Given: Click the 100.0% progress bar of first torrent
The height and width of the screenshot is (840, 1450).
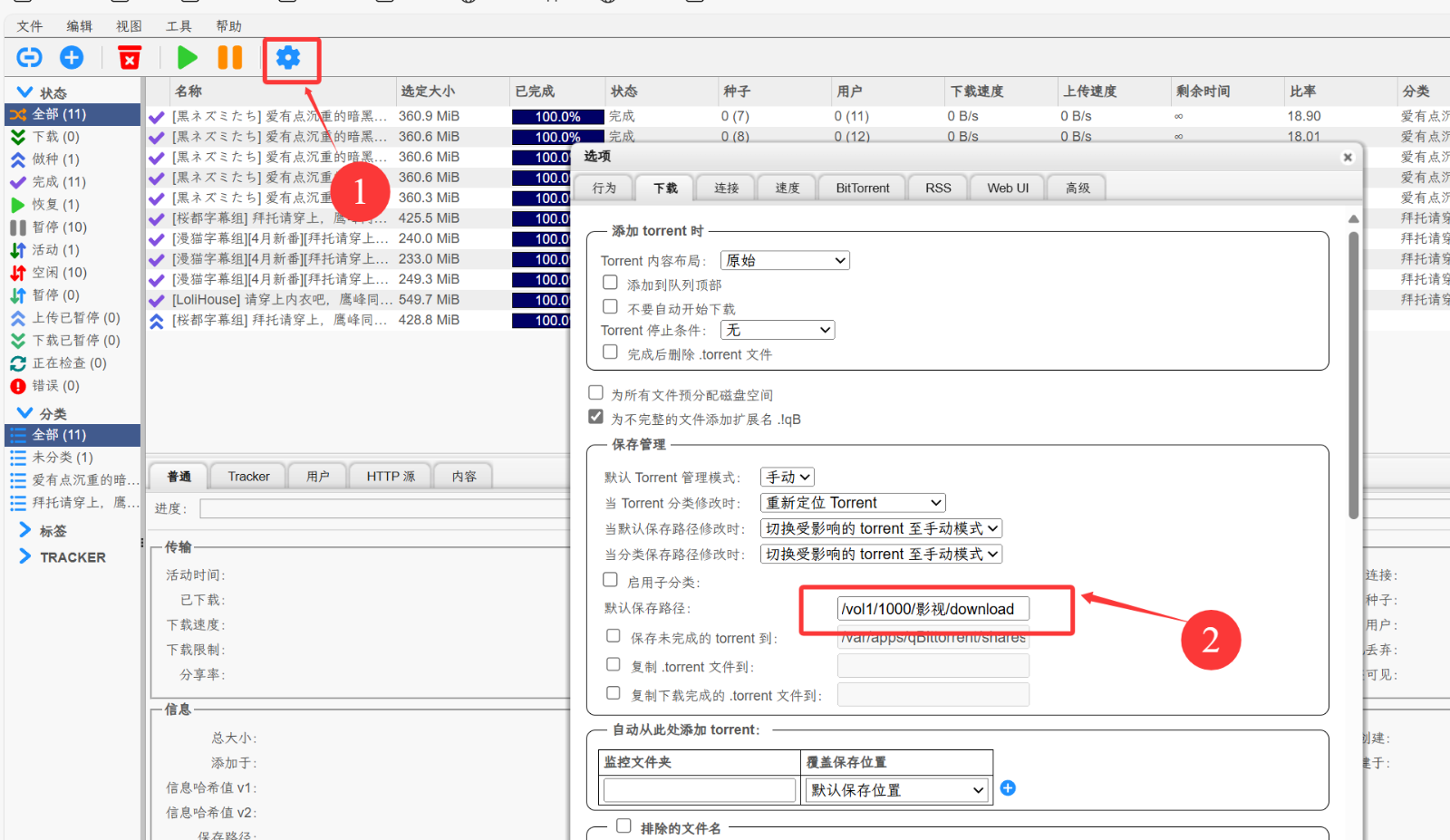Looking at the screenshot, I should (556, 116).
